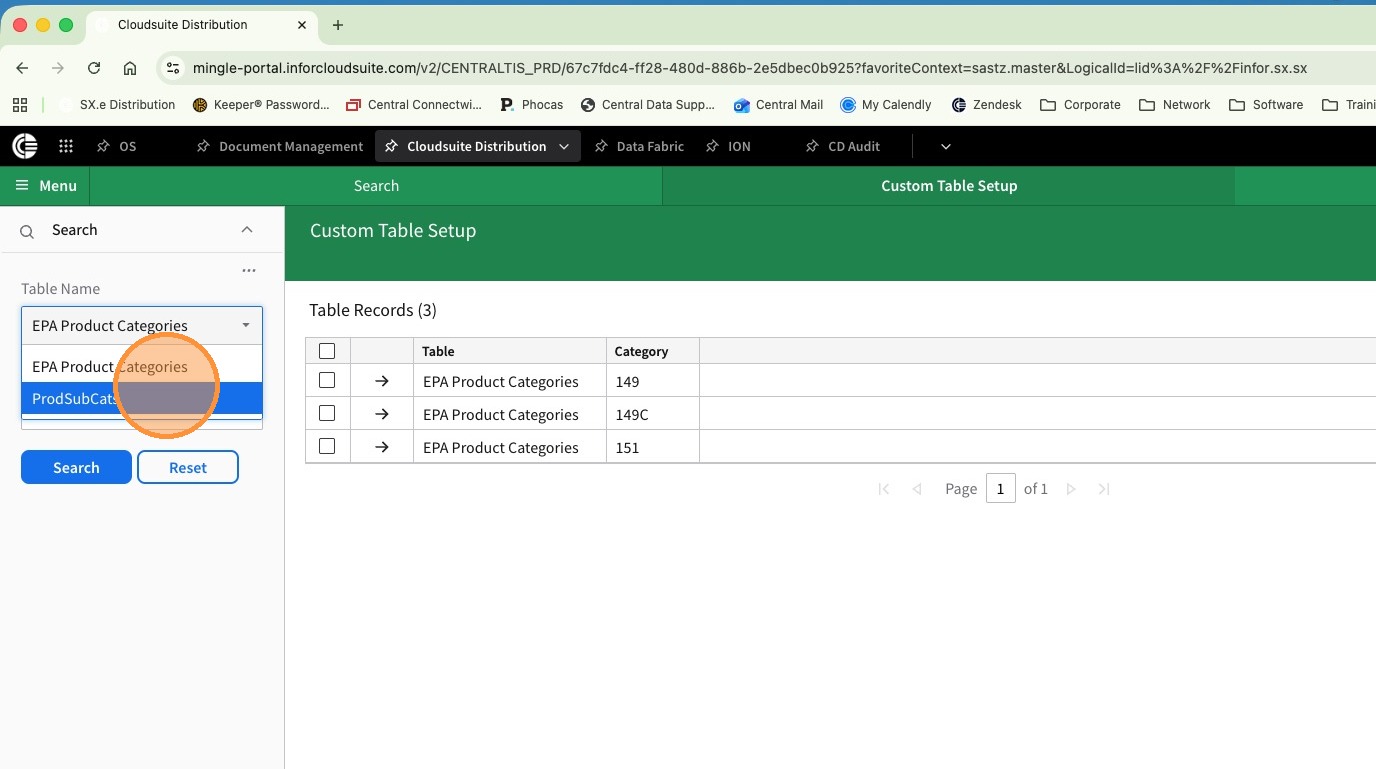Click the browser back arrow
The image size is (1376, 769).
(x=22, y=68)
